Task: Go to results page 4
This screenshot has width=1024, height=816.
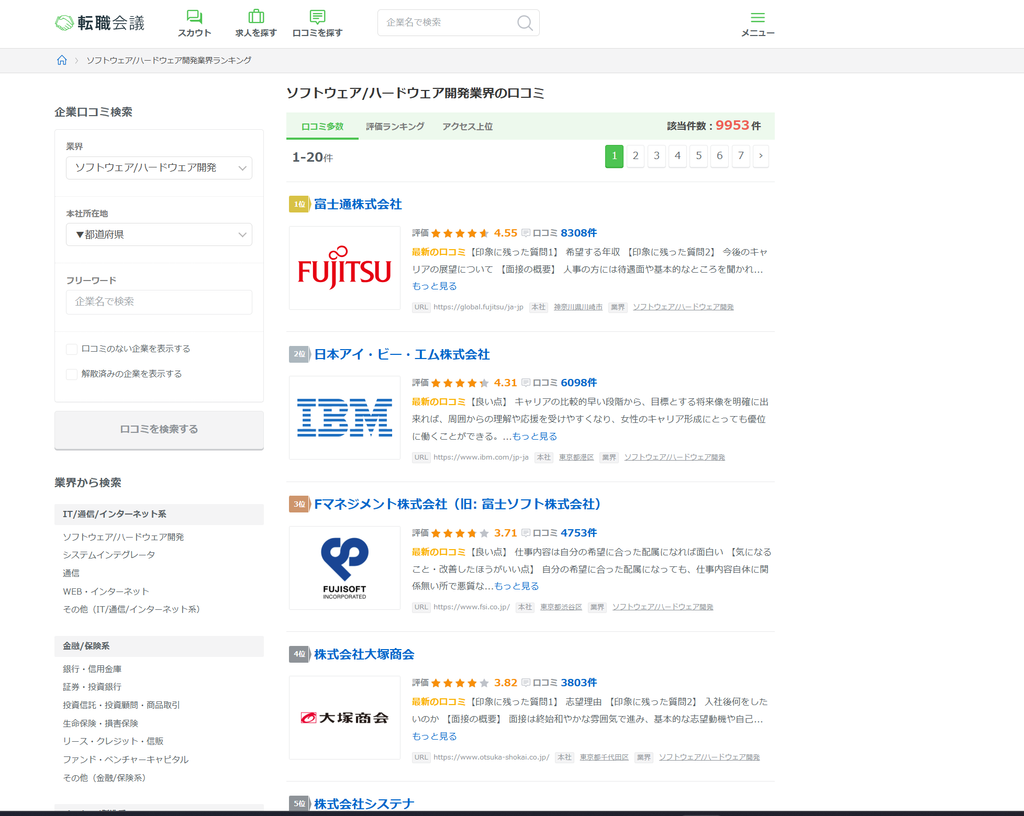Action: (x=678, y=156)
